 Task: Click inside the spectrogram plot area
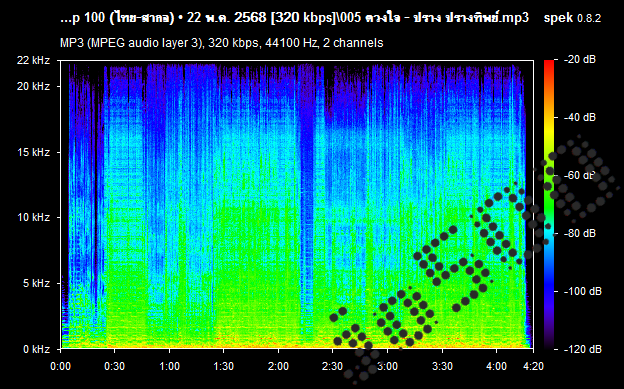[x=297, y=205]
